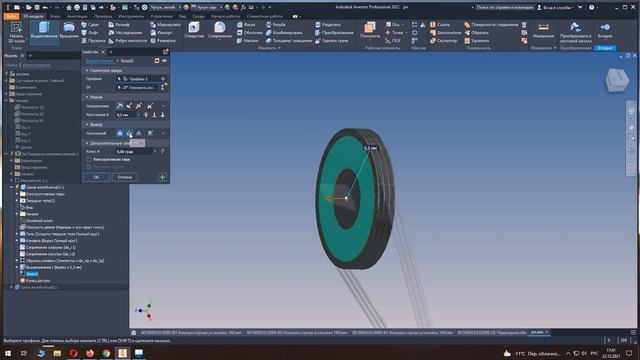Click the Фаска (Chamfer) tool
This screenshot has width=640, height=360.
[x=246, y=24]
